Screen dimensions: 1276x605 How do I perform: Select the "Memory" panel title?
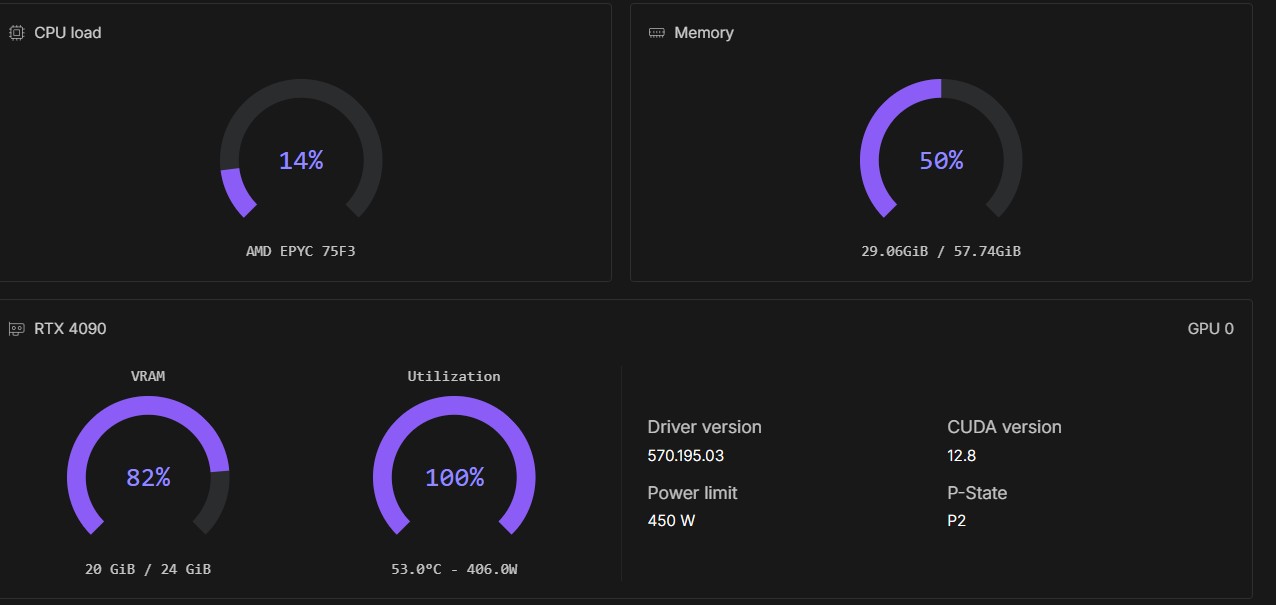pos(704,33)
